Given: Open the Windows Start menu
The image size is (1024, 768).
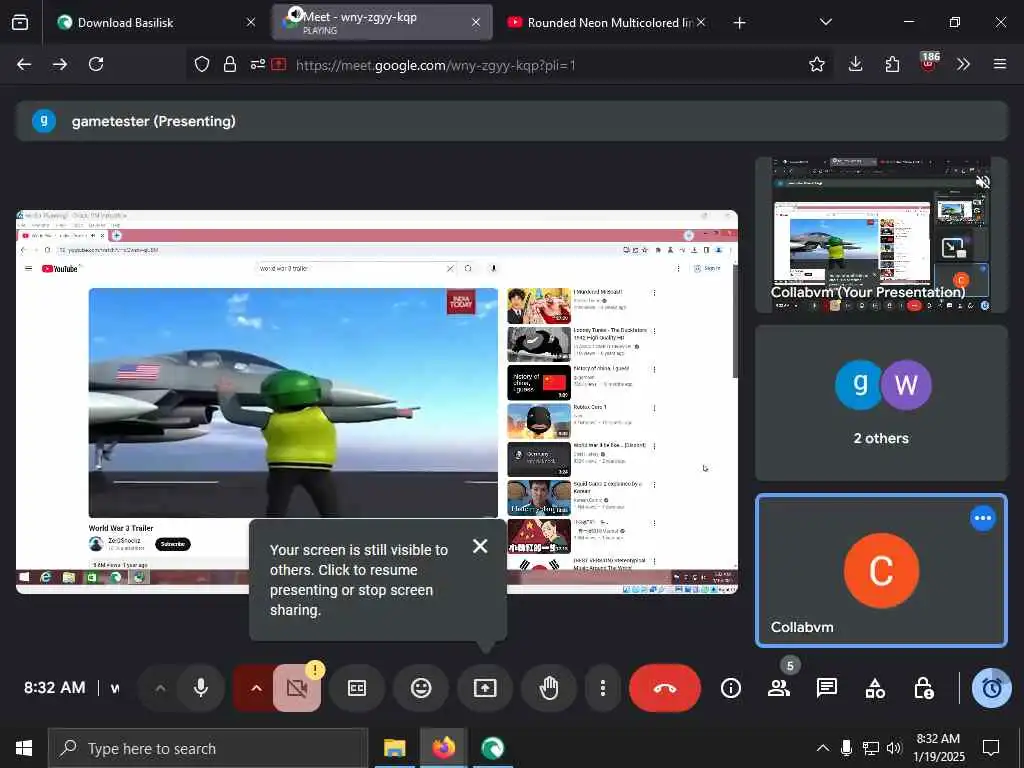Looking at the screenshot, I should point(24,748).
